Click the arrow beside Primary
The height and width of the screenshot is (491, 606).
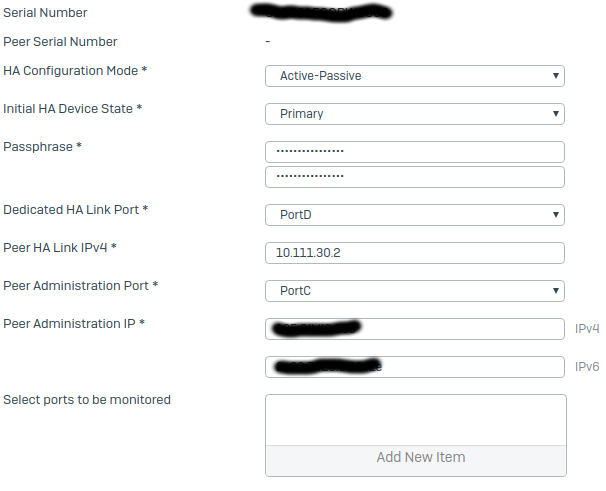555,114
